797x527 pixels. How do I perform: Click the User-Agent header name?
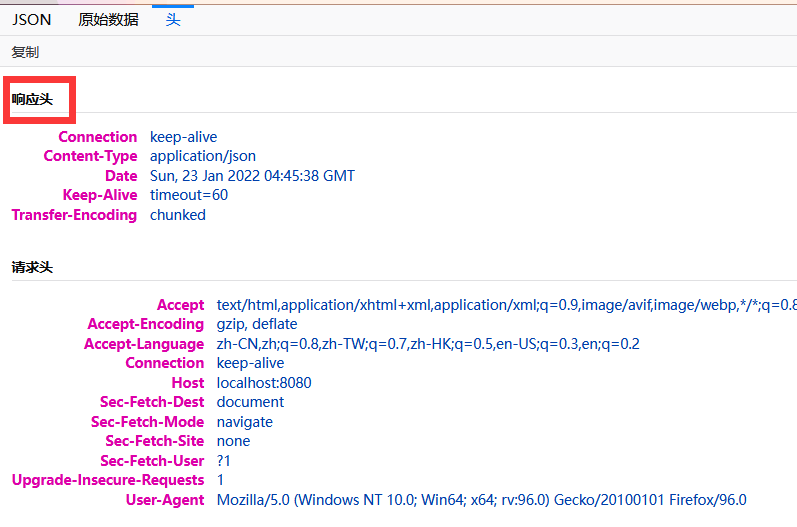coord(165,500)
